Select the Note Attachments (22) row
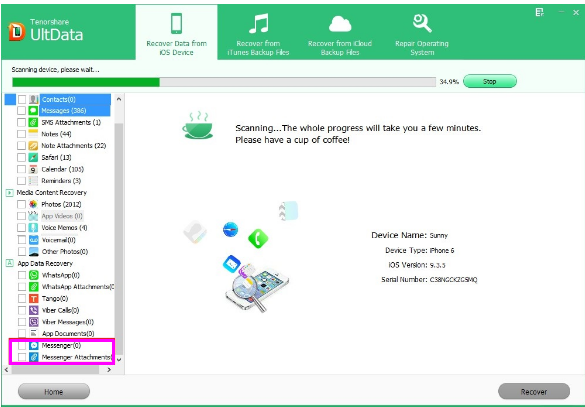585x407 pixels. [73, 145]
